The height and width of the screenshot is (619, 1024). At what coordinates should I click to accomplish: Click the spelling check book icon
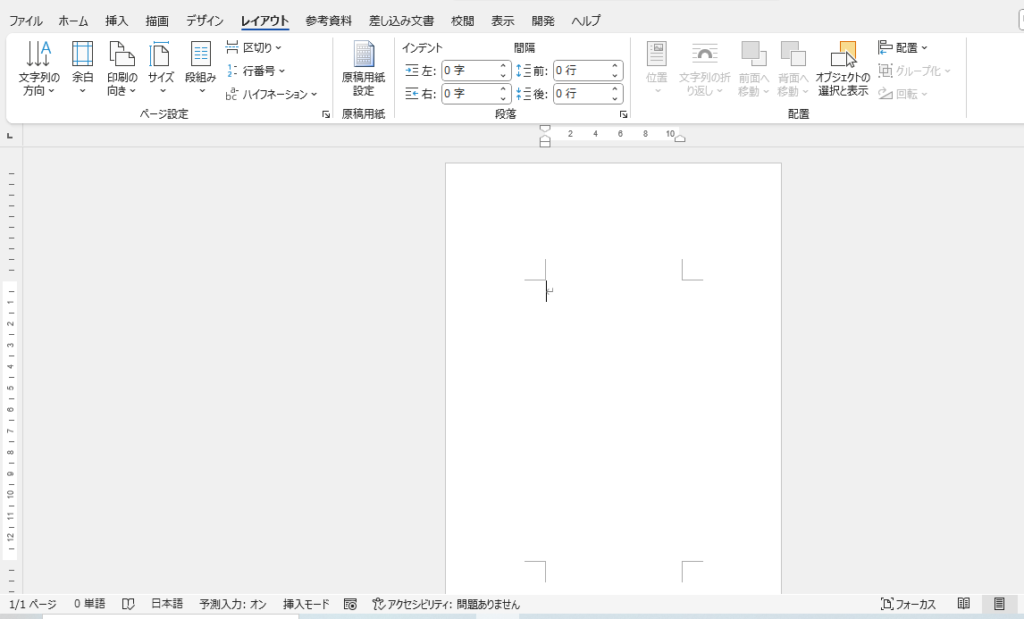coord(128,605)
